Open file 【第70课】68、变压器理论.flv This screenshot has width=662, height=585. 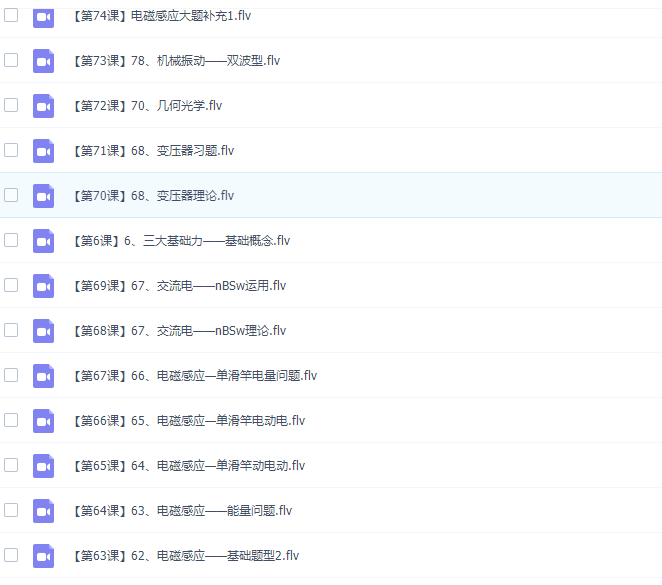point(153,196)
